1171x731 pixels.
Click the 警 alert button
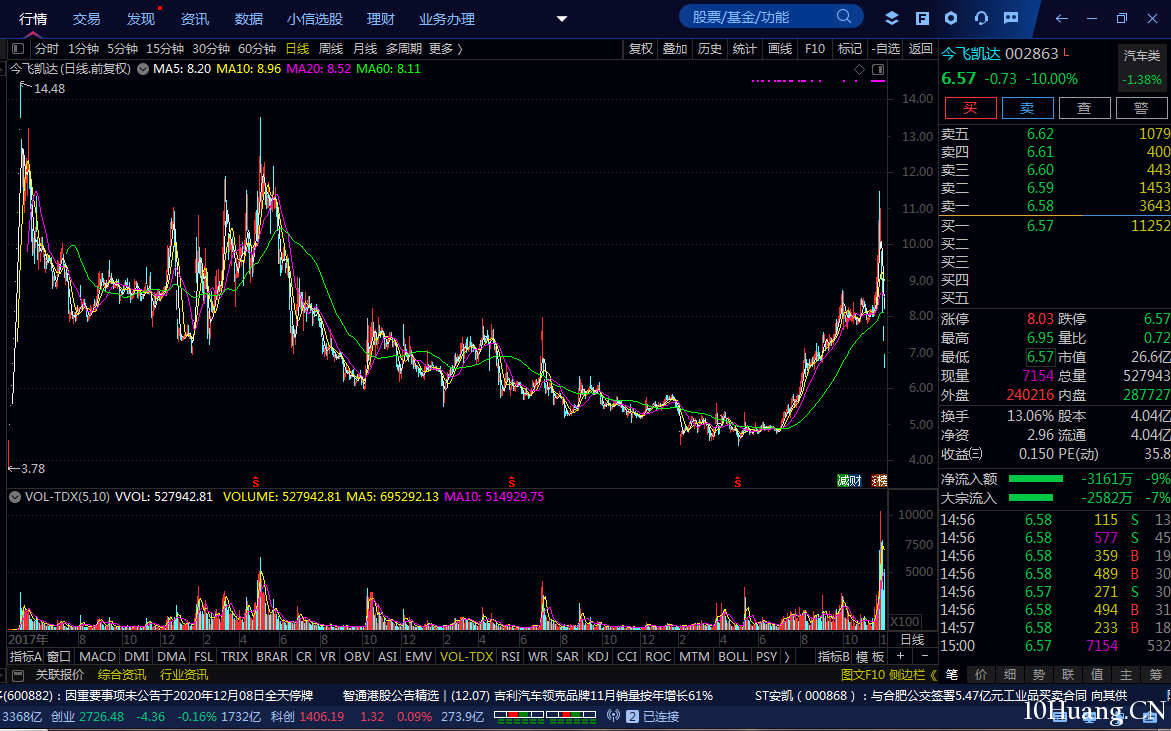pos(1140,108)
